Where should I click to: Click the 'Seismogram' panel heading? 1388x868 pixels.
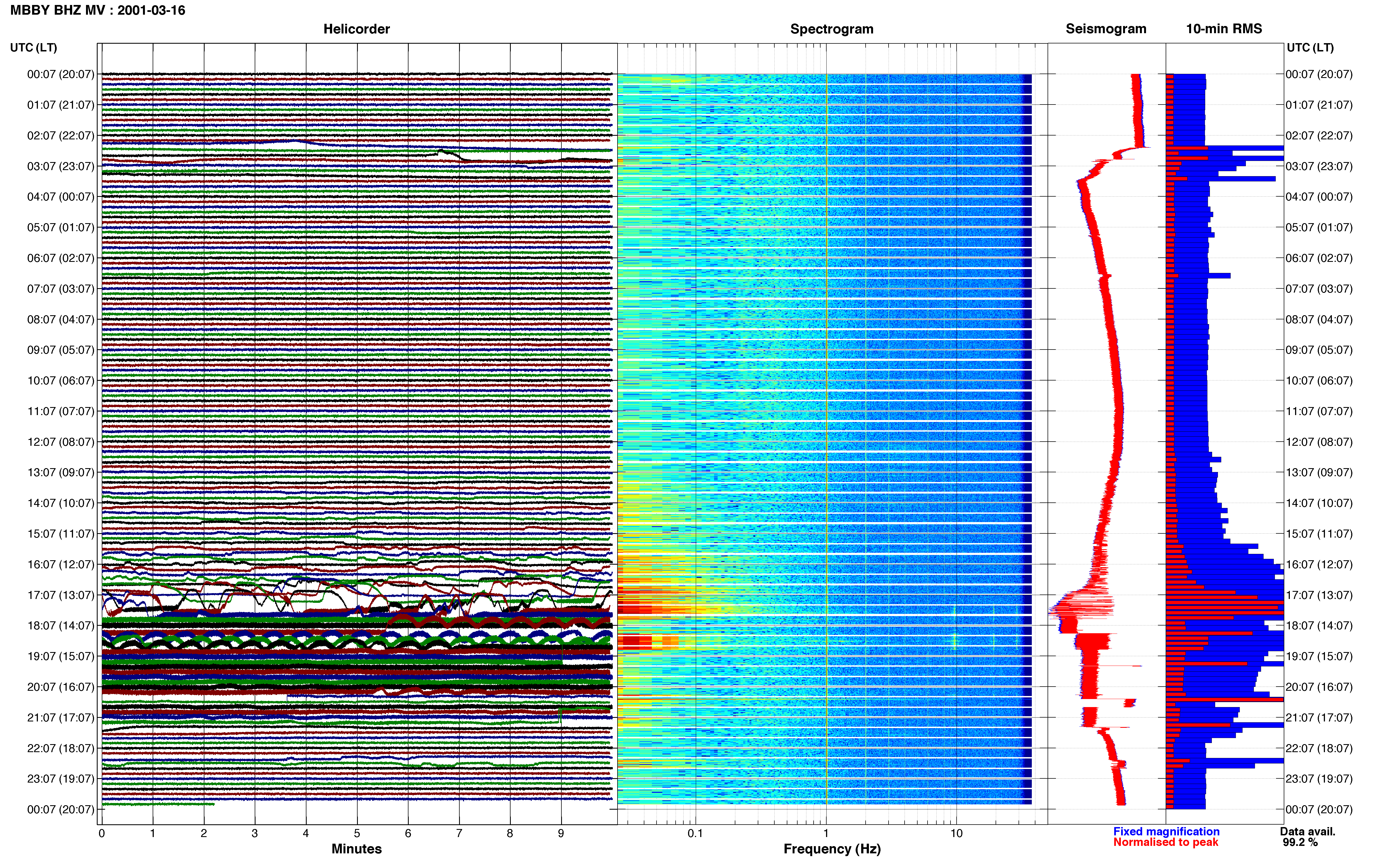[x=1106, y=29]
